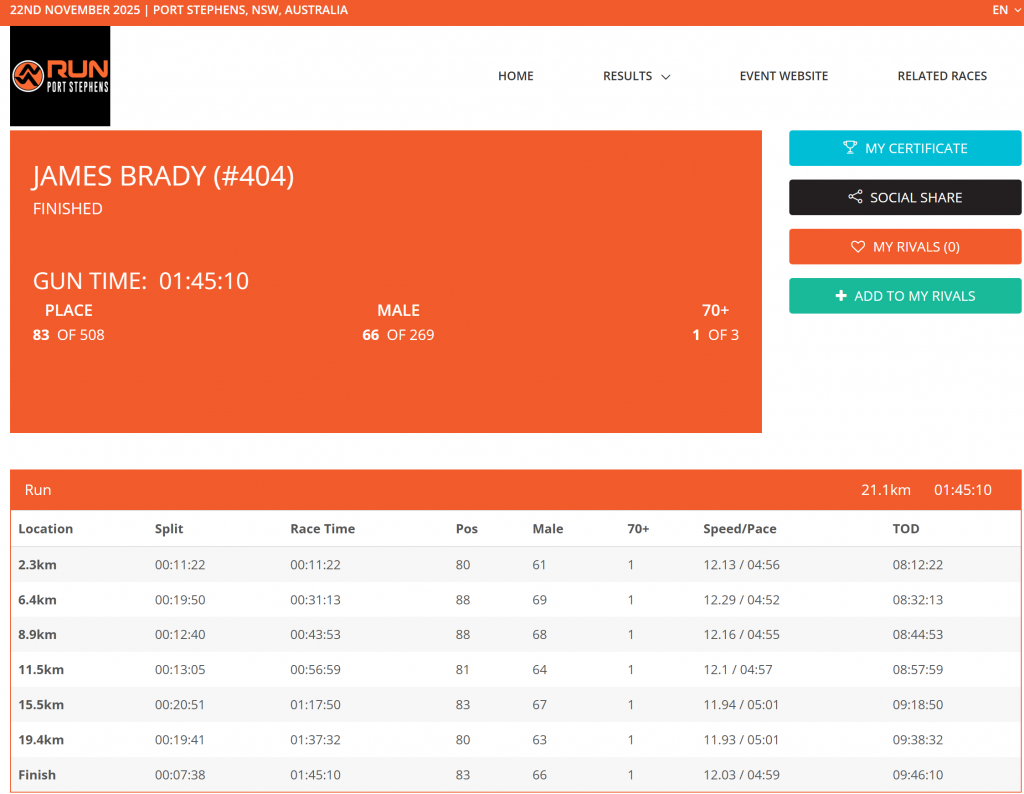Select the 11.5km split row
1024x794 pixels.
coord(515,670)
